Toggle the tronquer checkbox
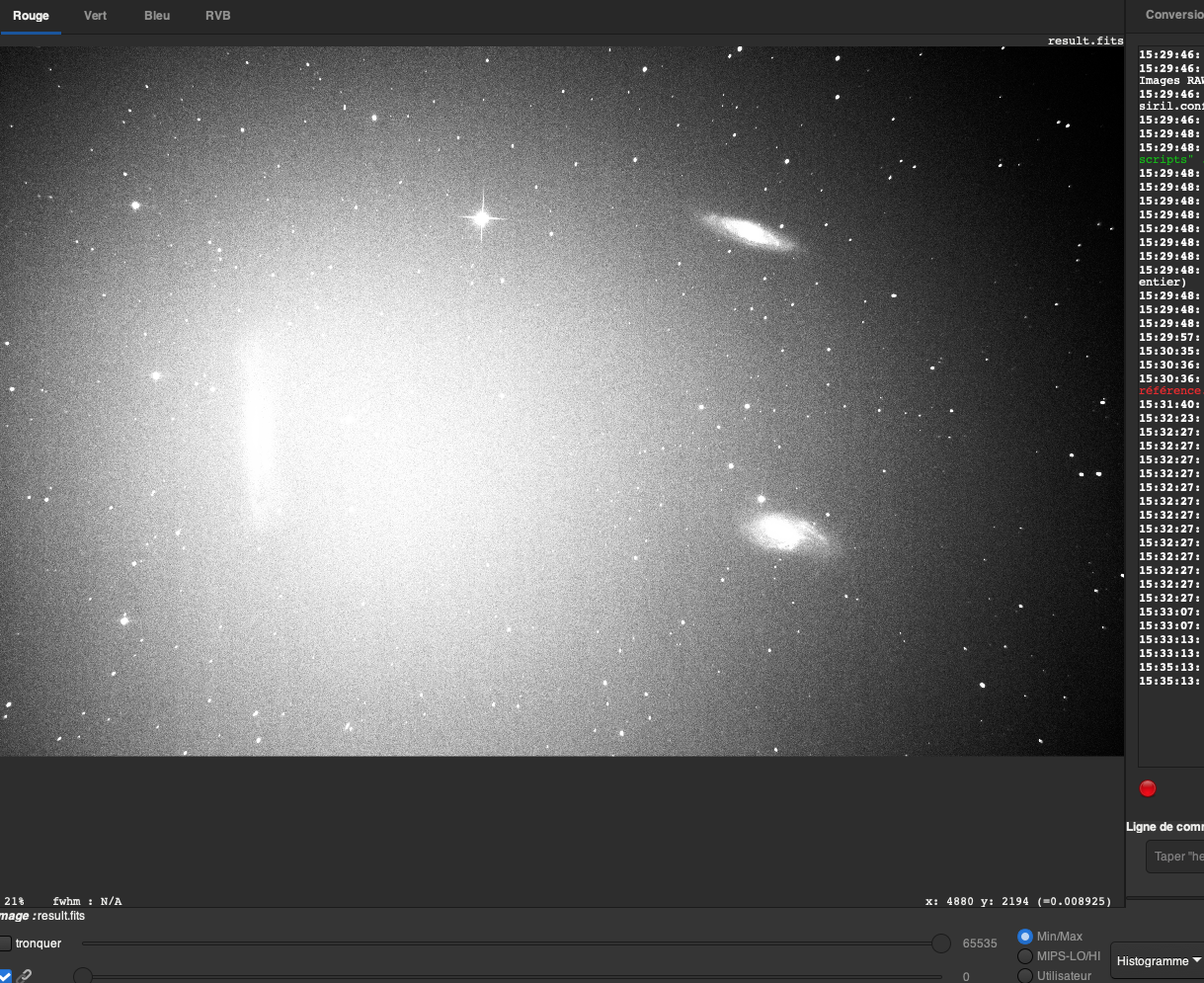 pyautogui.click(x=5, y=943)
